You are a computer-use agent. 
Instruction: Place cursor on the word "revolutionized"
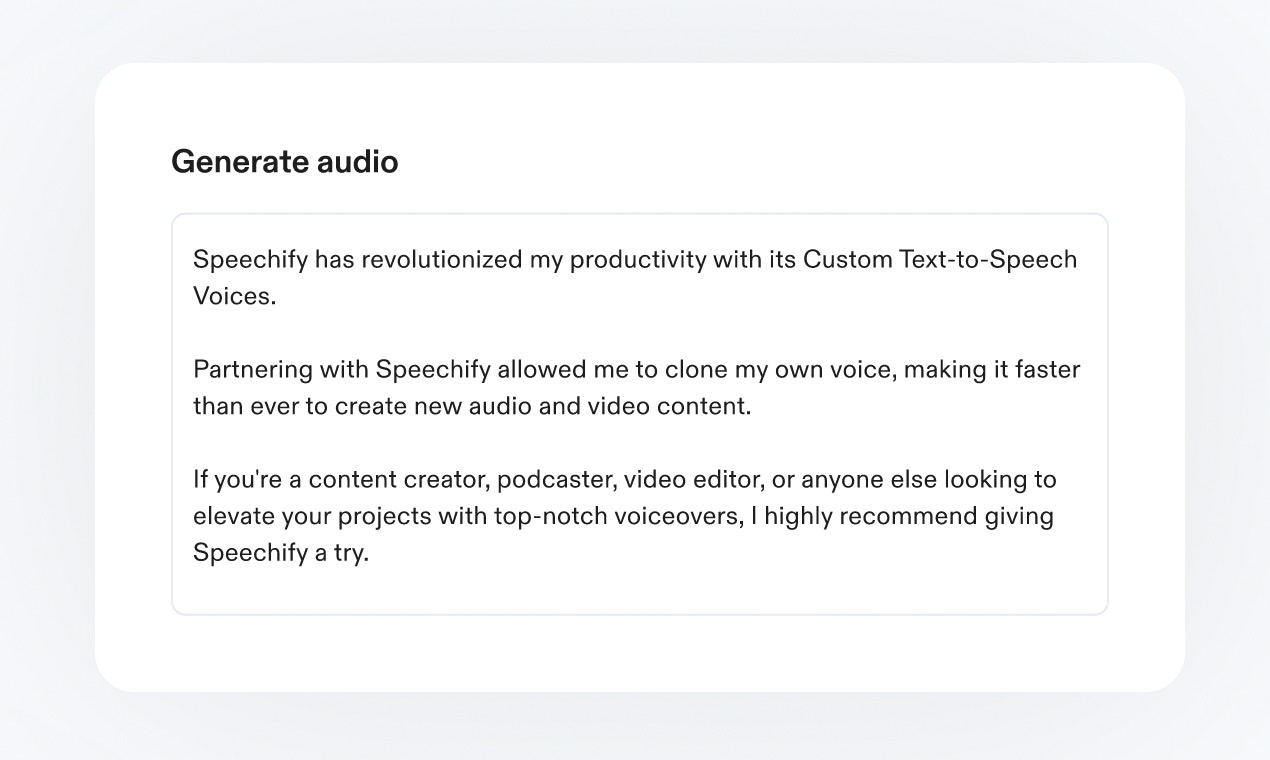coord(441,260)
